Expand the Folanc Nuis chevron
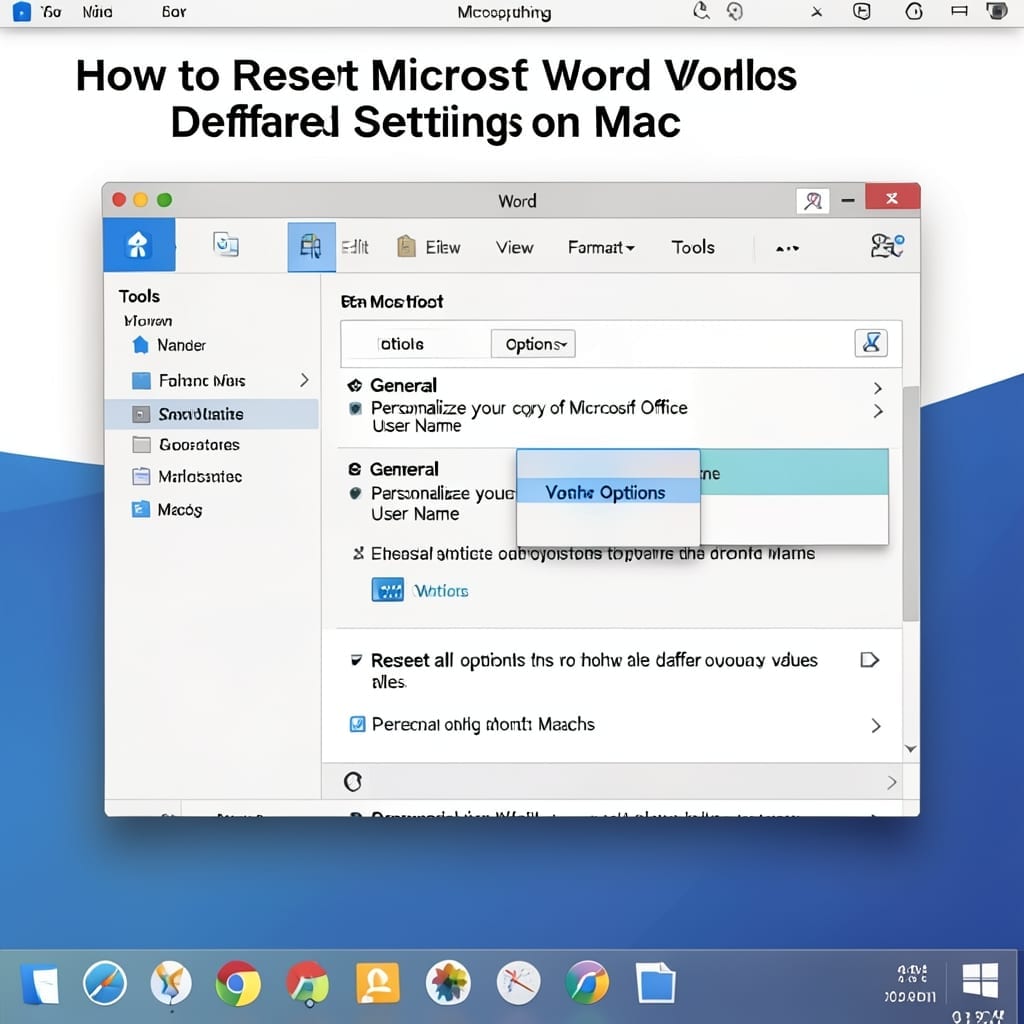Image resolution: width=1024 pixels, height=1024 pixels. click(x=304, y=380)
